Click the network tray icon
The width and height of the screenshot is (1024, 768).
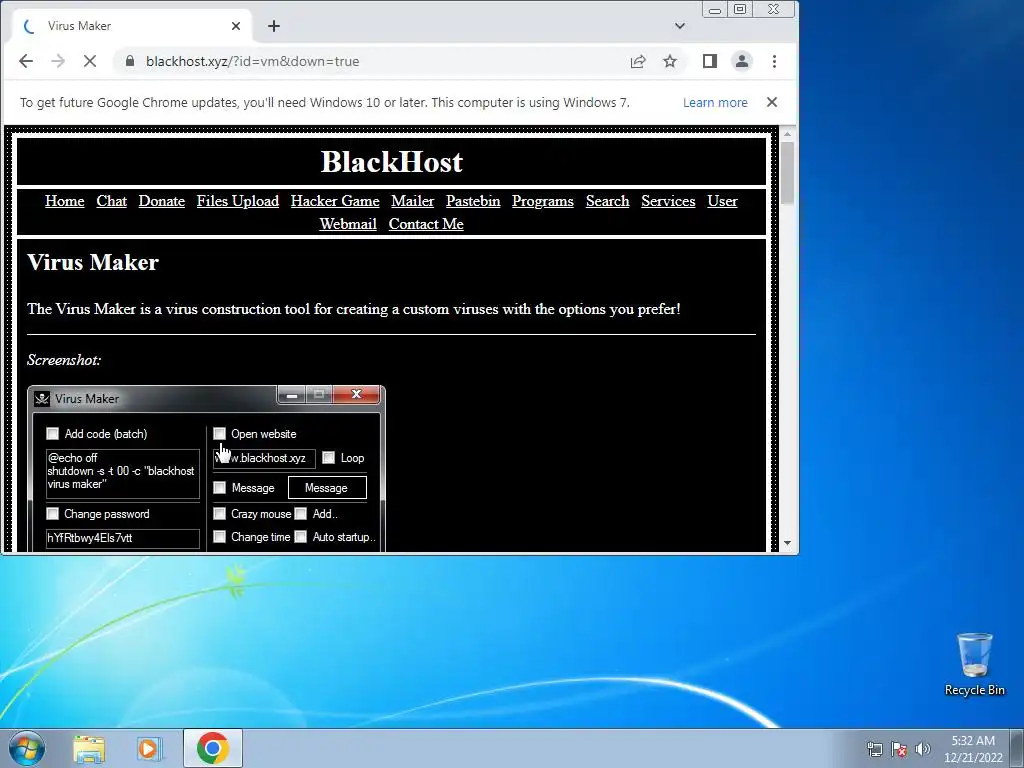pyautogui.click(x=874, y=749)
